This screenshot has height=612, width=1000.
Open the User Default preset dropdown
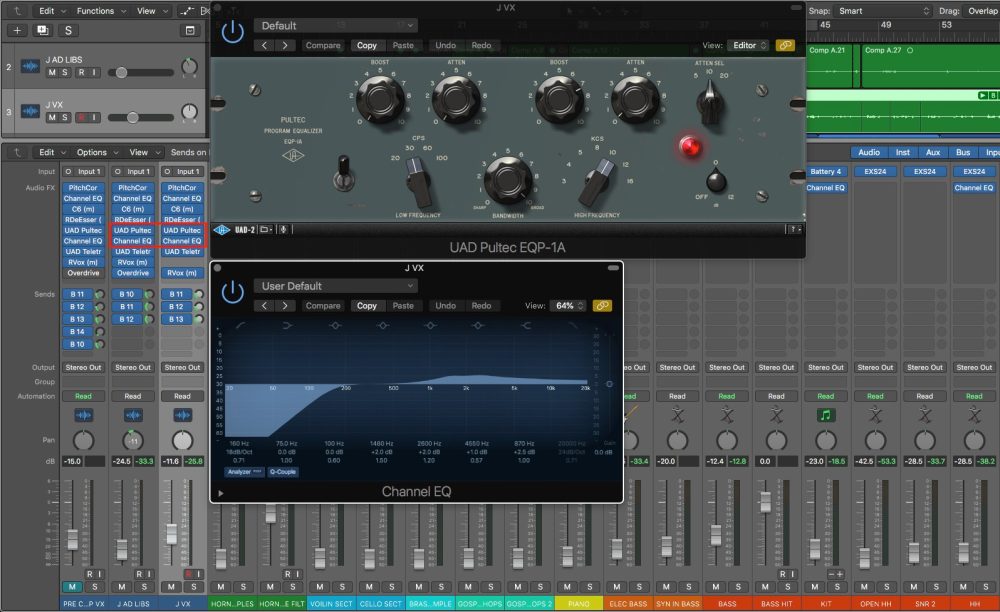pos(335,285)
